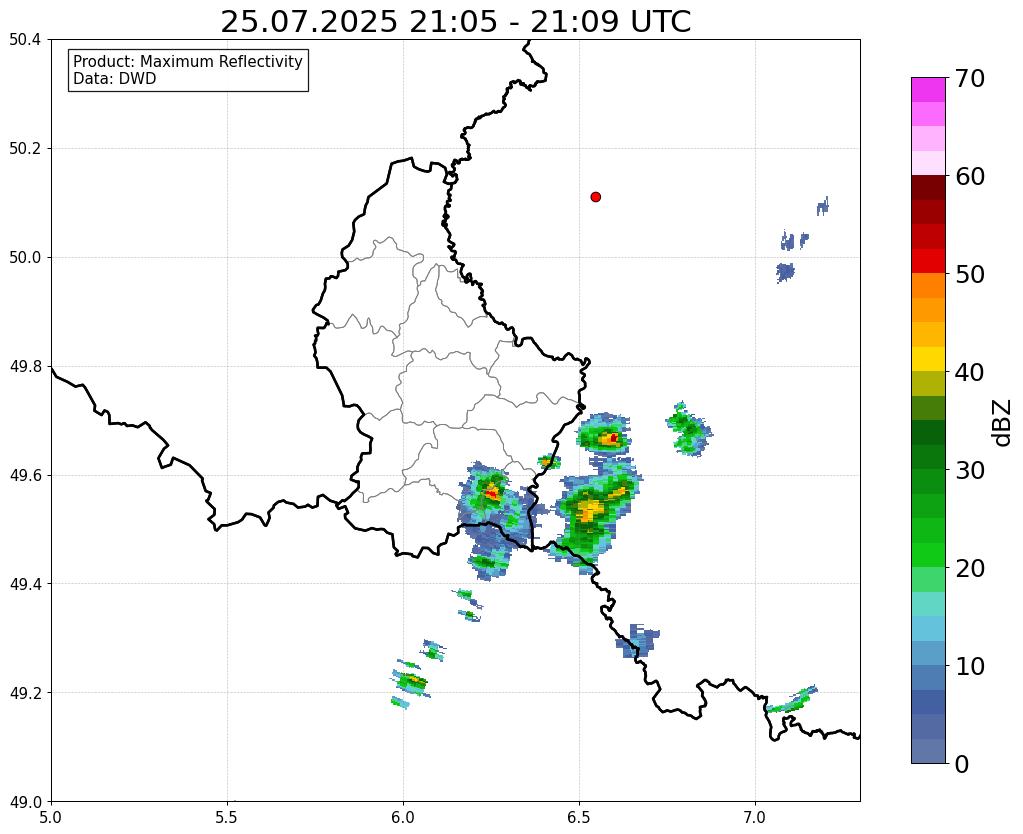Viewport: 1023px width, 834px height.
Task: Click the radar cell northeast of Luxembourg's eastern border
Action: pos(604,434)
